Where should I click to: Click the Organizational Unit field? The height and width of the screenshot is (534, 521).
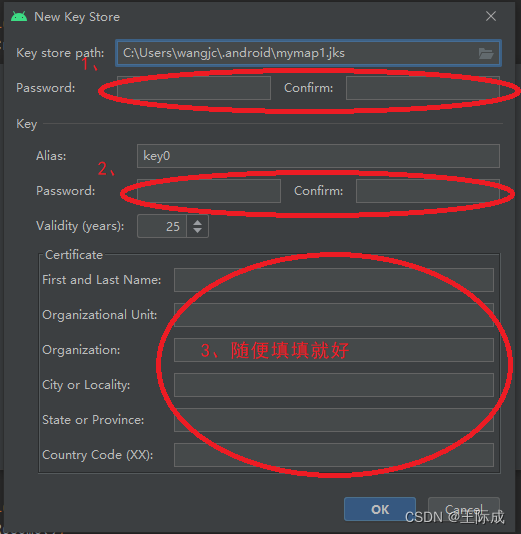(334, 315)
